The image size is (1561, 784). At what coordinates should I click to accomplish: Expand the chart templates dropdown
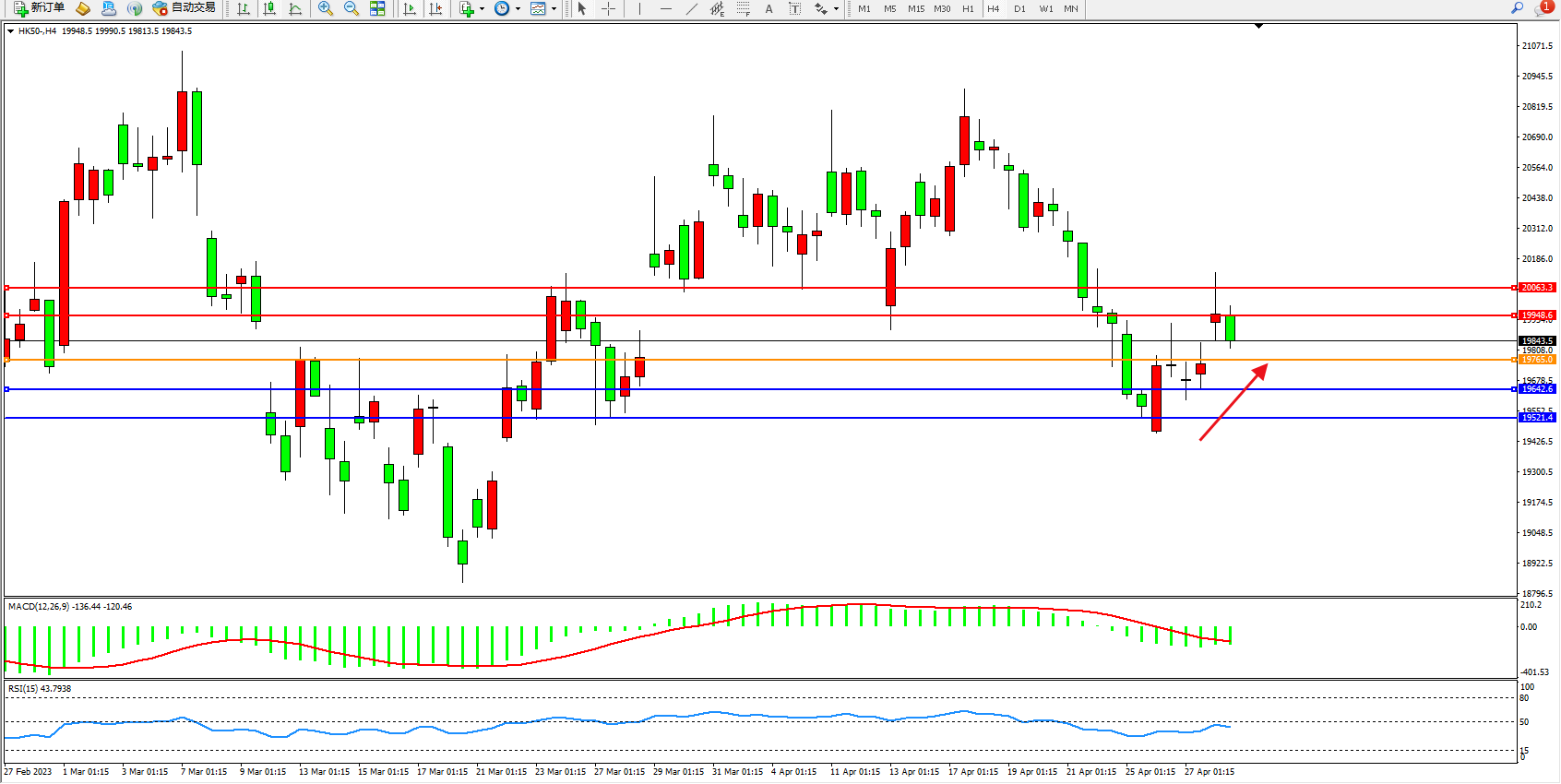pyautogui.click(x=554, y=9)
